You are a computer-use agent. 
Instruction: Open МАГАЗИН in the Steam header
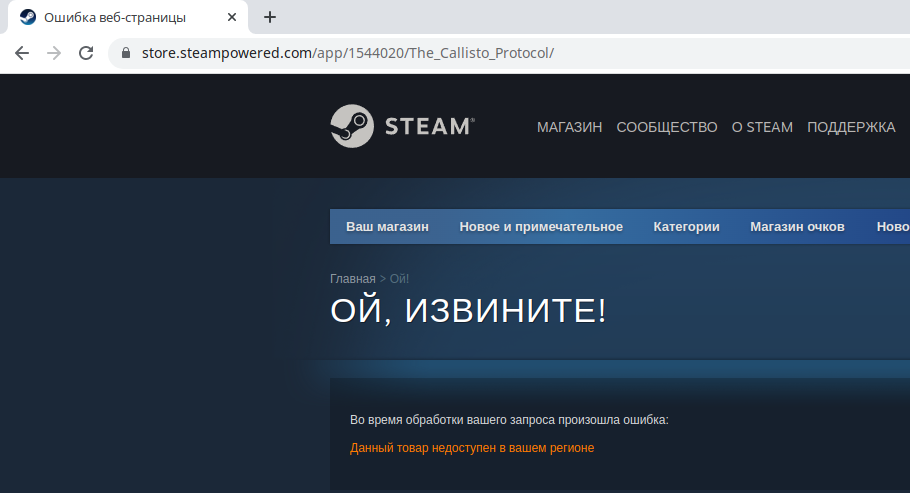tap(569, 127)
